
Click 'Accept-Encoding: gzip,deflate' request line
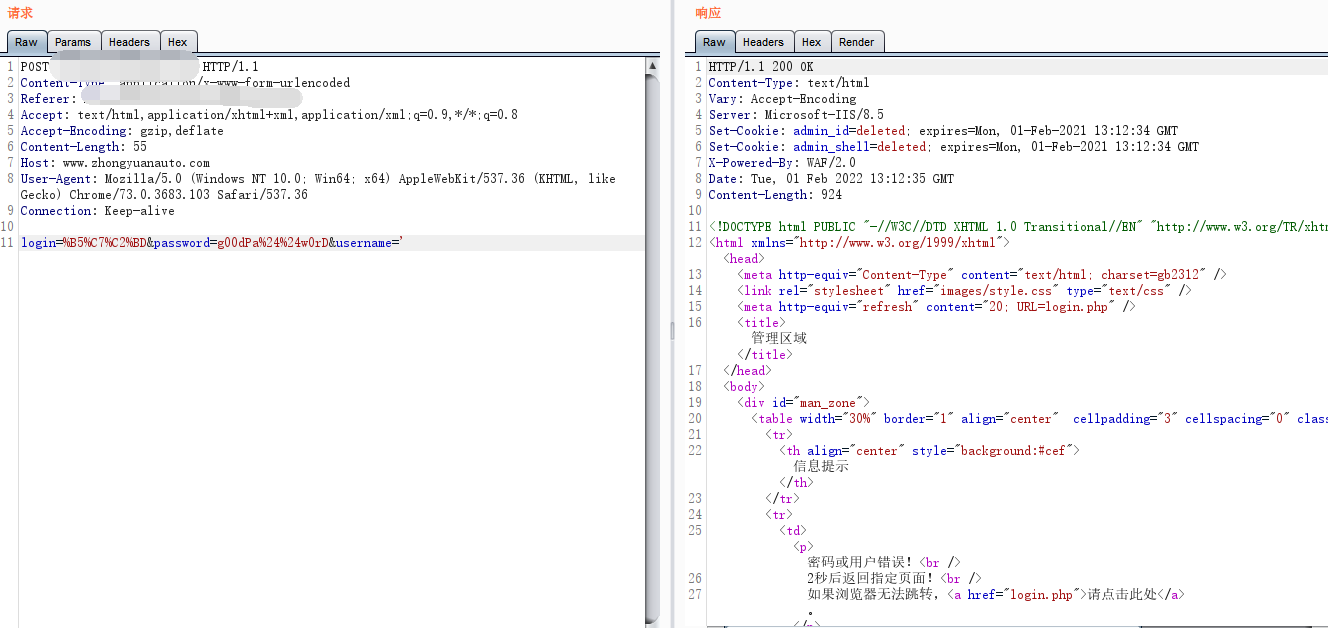(122, 131)
